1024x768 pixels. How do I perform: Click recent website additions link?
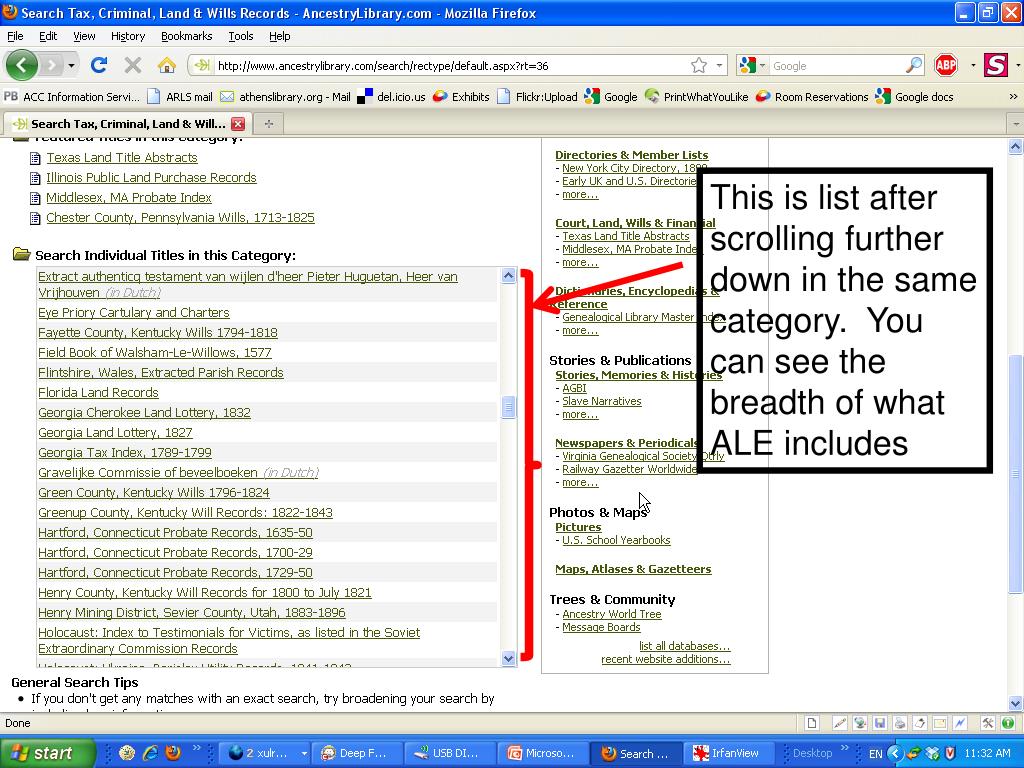(x=665, y=659)
